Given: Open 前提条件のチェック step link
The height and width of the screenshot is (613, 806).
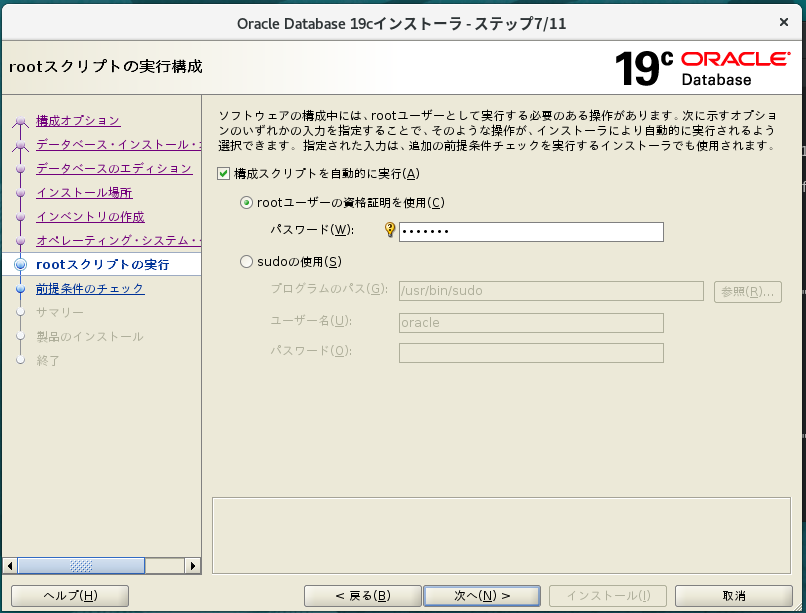Looking at the screenshot, I should pos(90,289).
